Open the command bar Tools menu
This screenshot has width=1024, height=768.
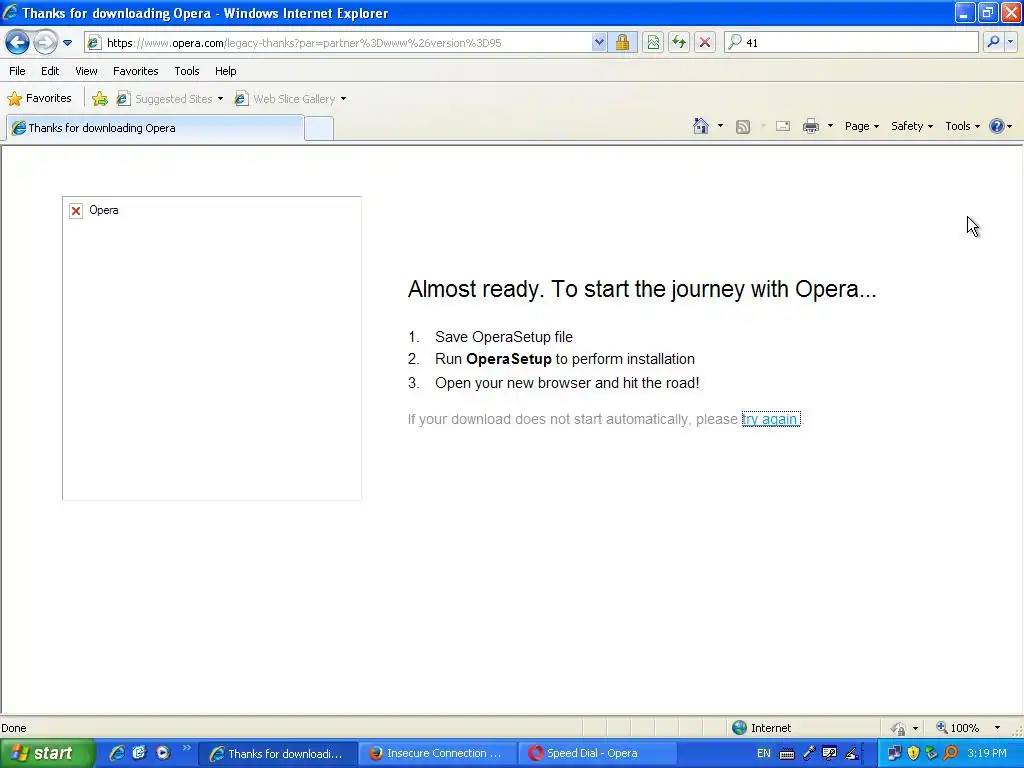point(962,126)
